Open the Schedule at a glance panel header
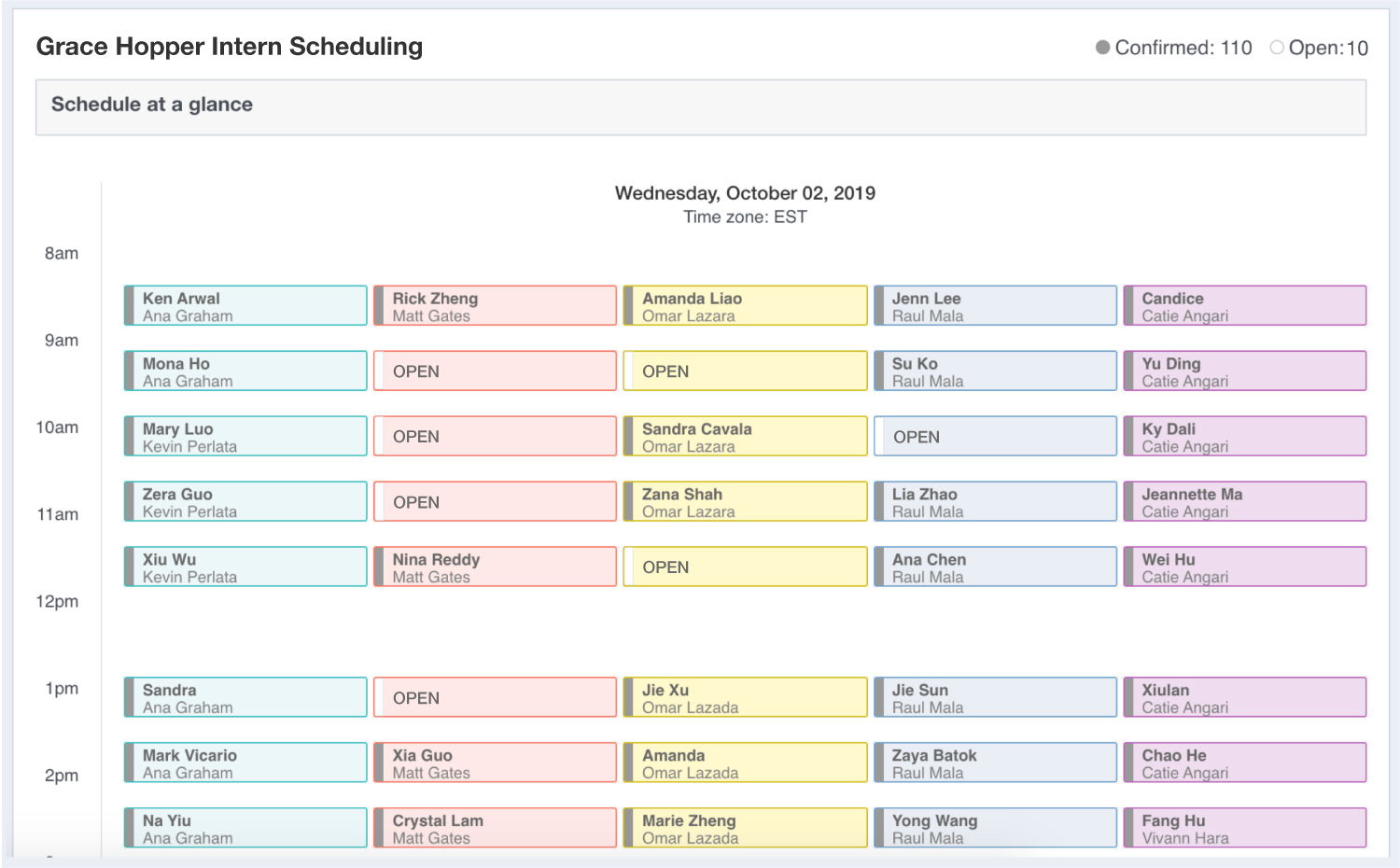The width and height of the screenshot is (1400, 868). click(x=701, y=107)
